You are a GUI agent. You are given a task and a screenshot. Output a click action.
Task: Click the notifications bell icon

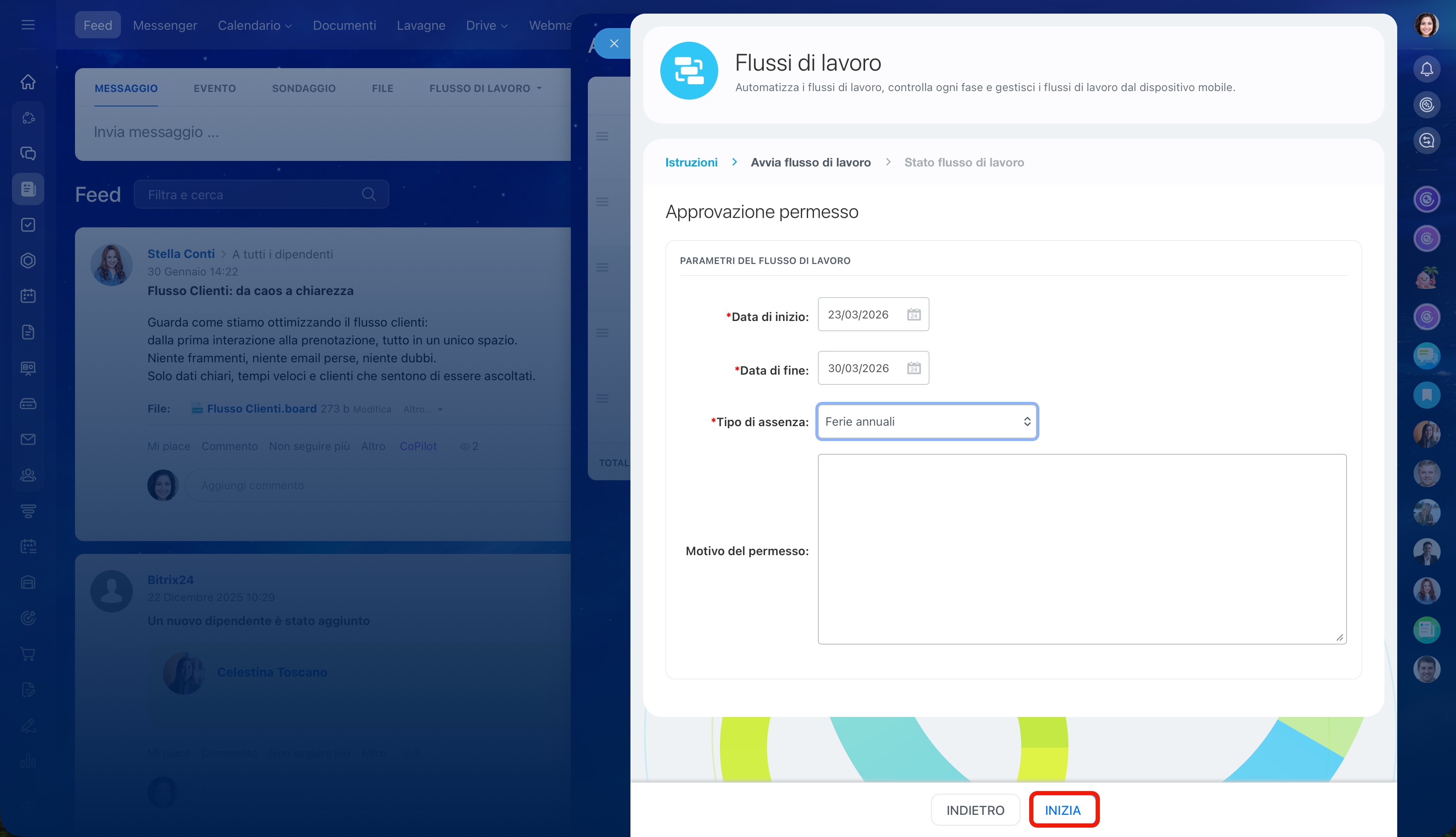click(1426, 69)
